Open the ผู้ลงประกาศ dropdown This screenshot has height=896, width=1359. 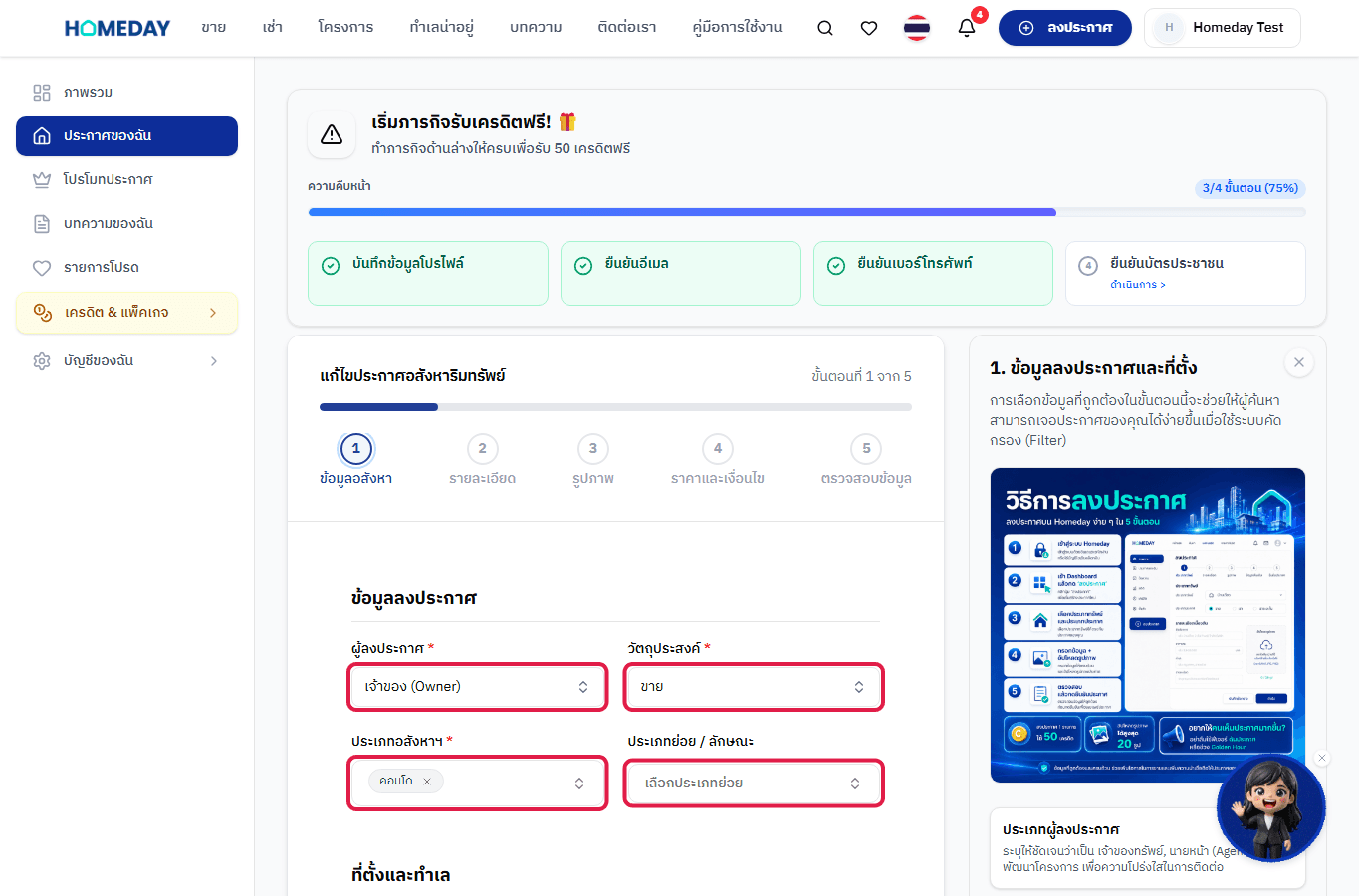478,687
